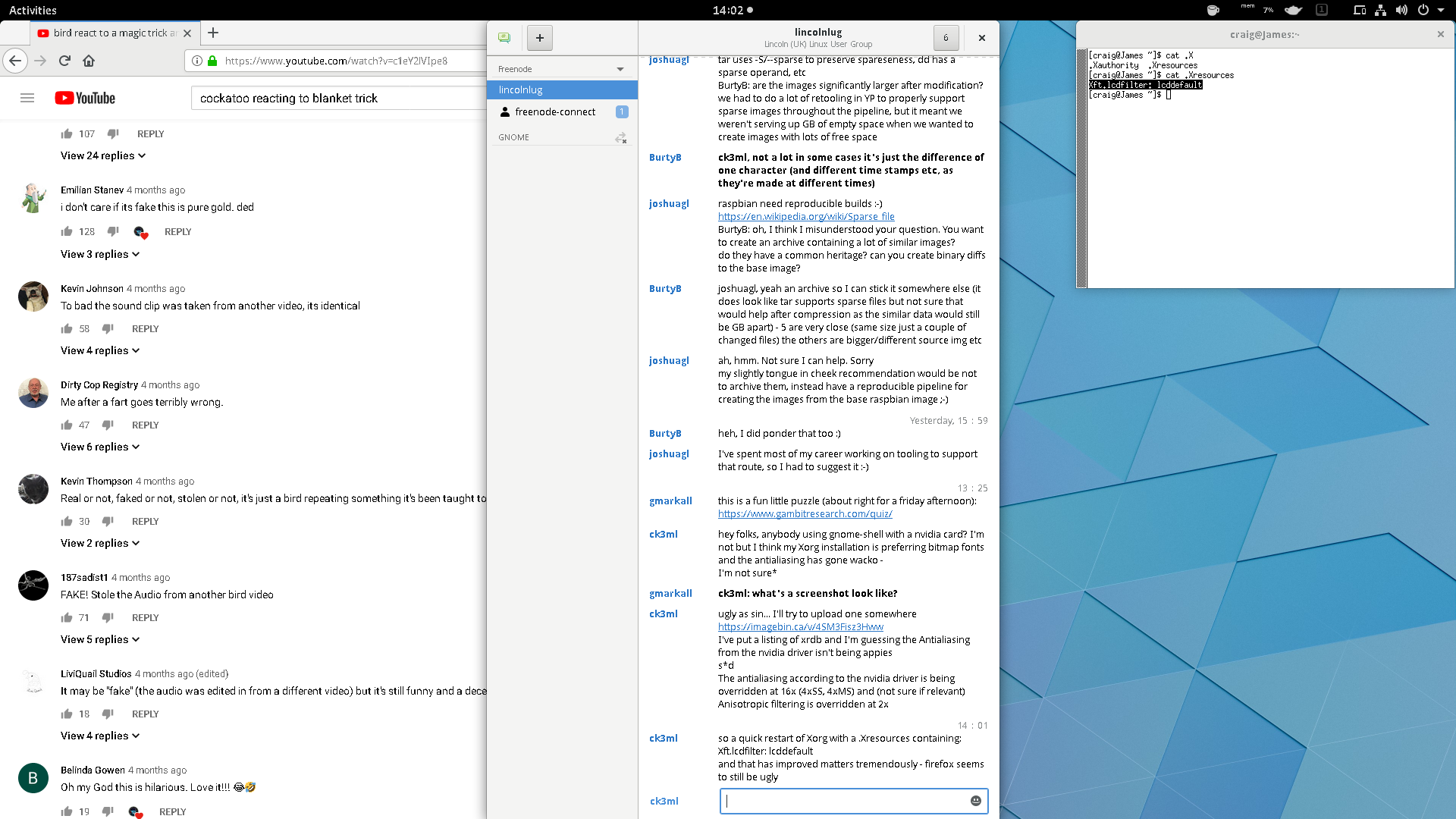1456x819 pixels.
Task: Like Emilian Stanev's comment
Action: tap(67, 231)
